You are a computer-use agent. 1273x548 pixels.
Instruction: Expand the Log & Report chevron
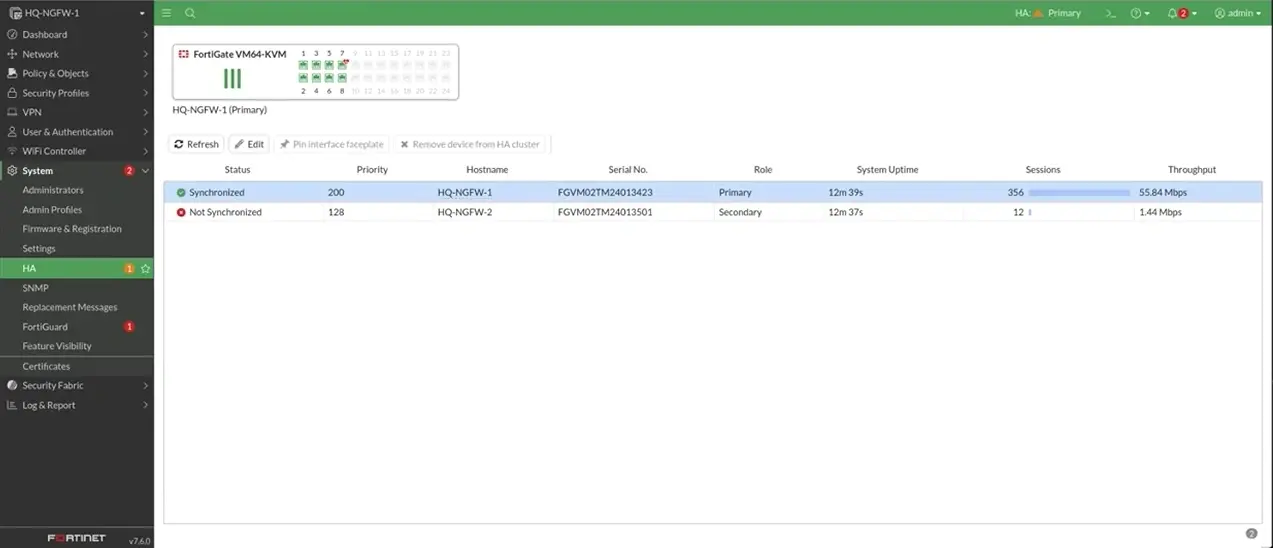pos(145,405)
